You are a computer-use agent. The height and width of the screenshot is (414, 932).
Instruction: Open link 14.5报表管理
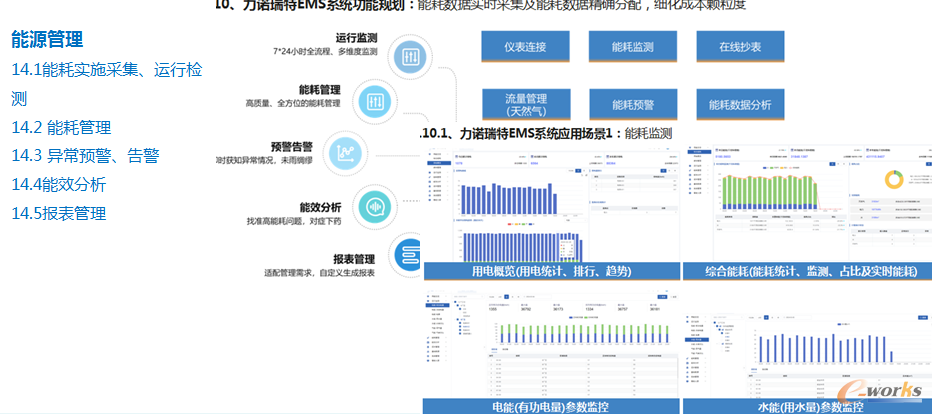coord(59,213)
